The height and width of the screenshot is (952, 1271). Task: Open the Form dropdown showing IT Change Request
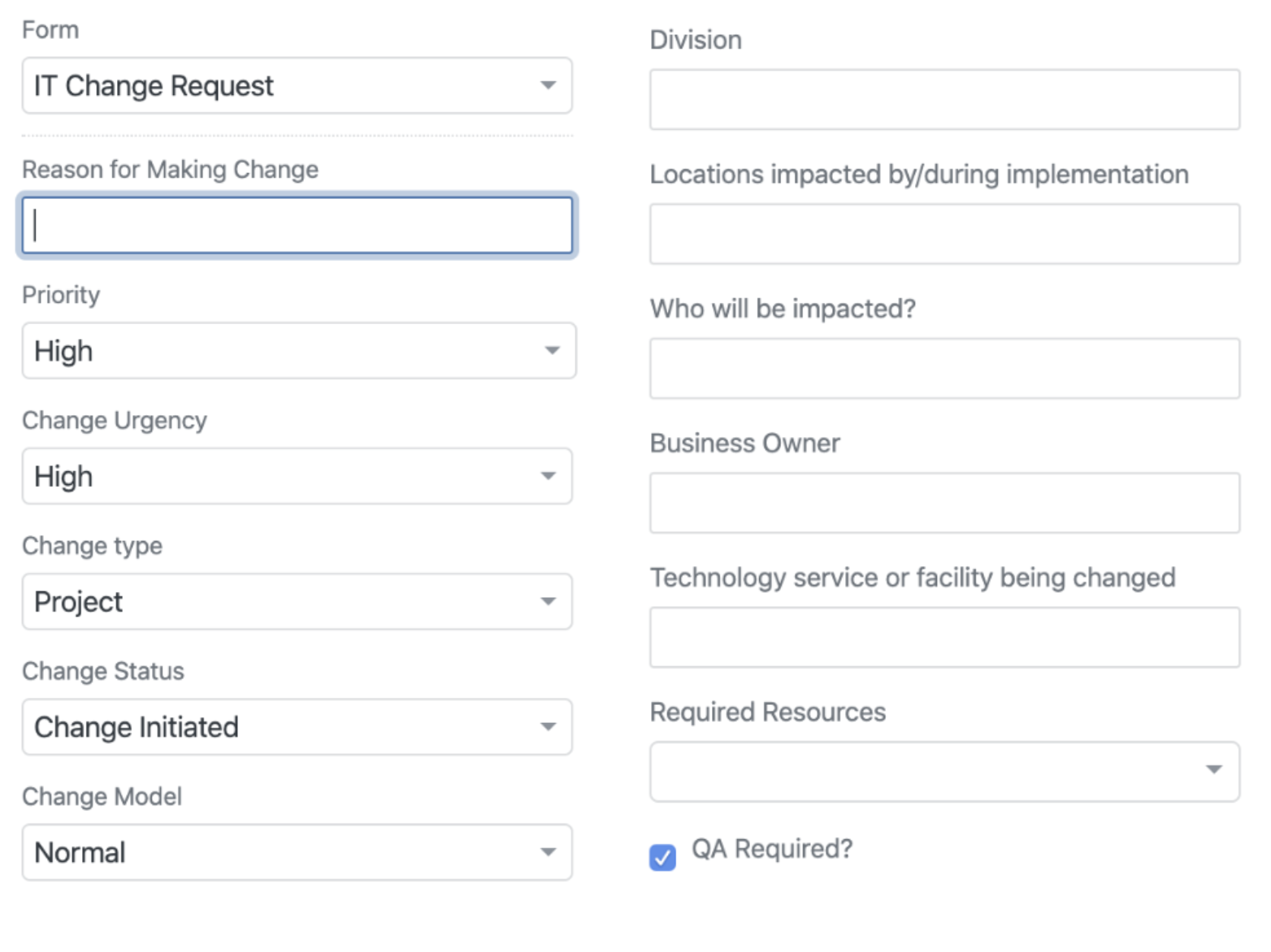[x=297, y=85]
